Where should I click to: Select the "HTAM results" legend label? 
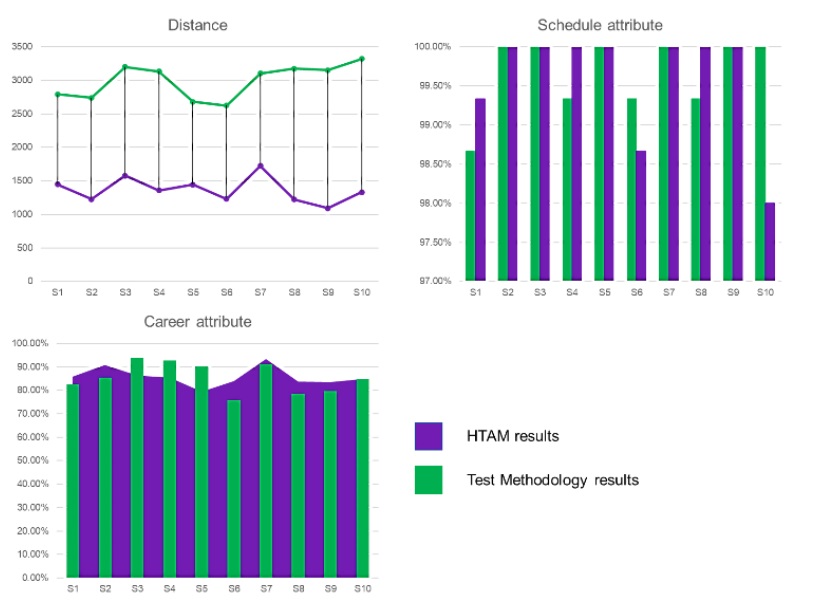point(512,436)
